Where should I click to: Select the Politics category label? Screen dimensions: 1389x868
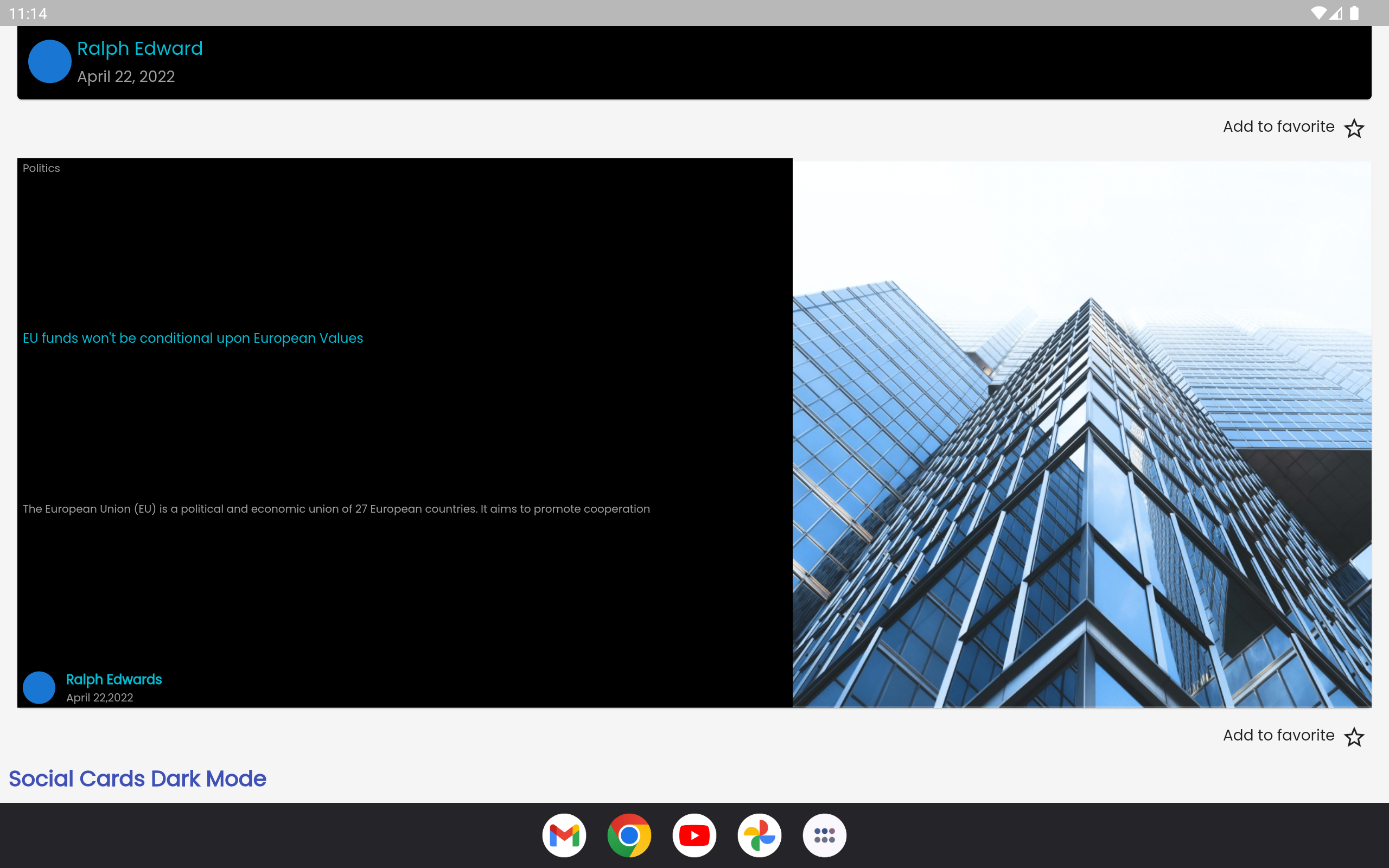coord(41,168)
